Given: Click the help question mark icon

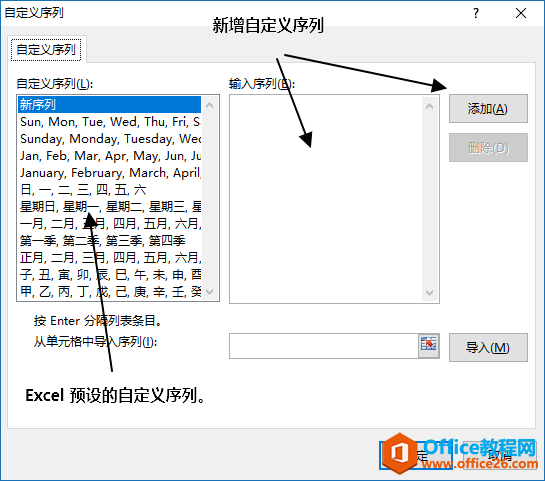Looking at the screenshot, I should [x=476, y=14].
